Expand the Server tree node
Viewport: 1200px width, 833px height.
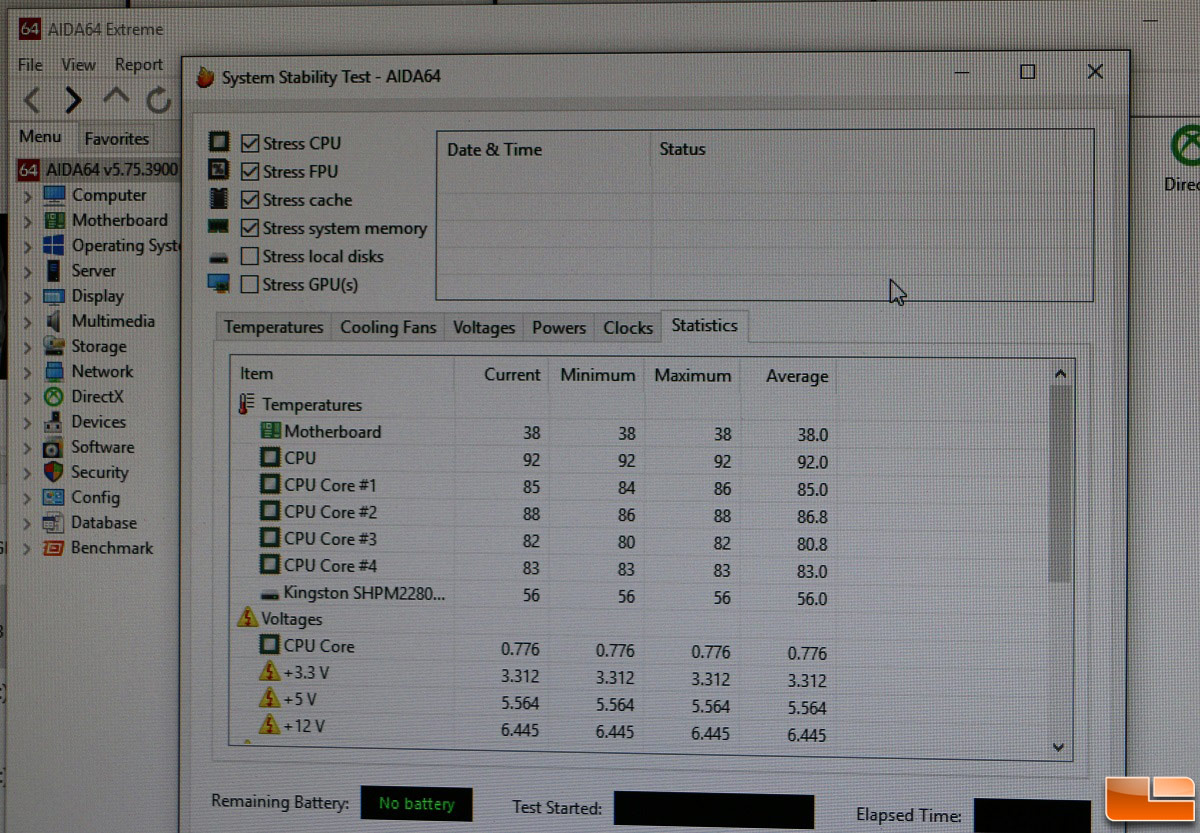click(x=28, y=271)
